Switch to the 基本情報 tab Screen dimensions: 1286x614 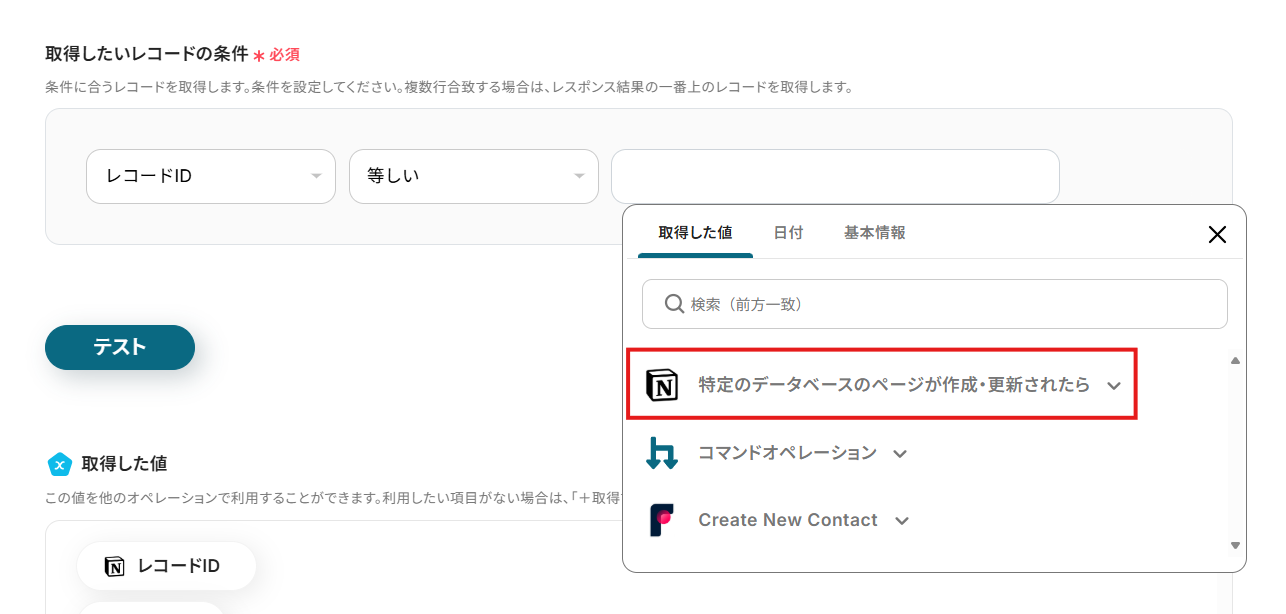(875, 232)
